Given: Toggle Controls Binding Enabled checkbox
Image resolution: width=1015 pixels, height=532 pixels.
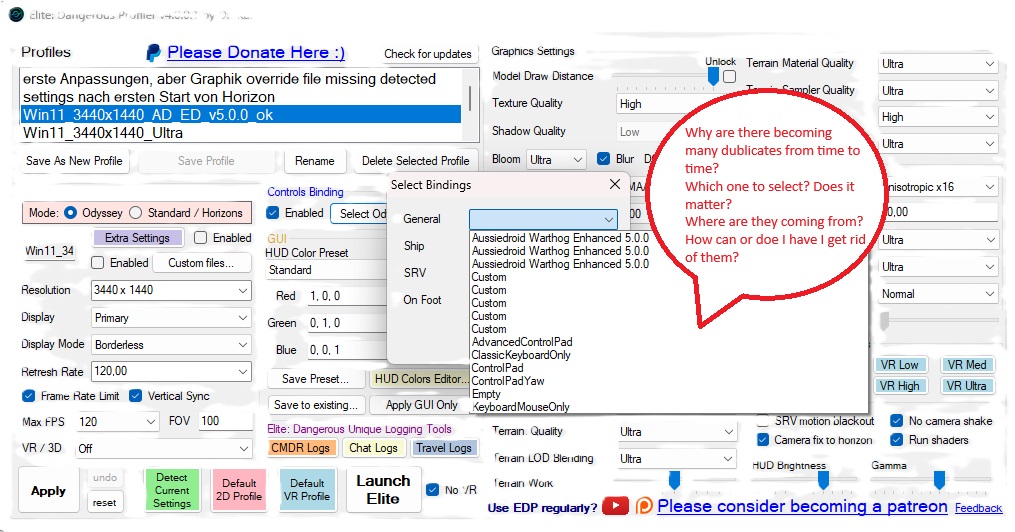Looking at the screenshot, I should click(x=273, y=213).
